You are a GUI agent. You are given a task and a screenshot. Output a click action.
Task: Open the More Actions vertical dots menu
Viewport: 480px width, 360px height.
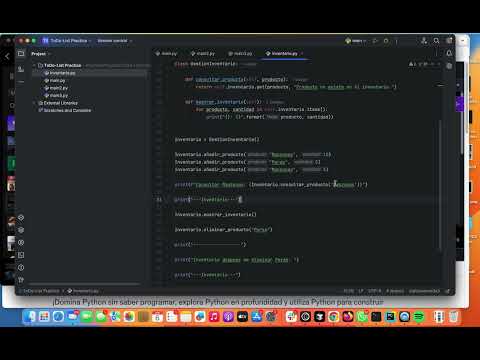[396, 41]
